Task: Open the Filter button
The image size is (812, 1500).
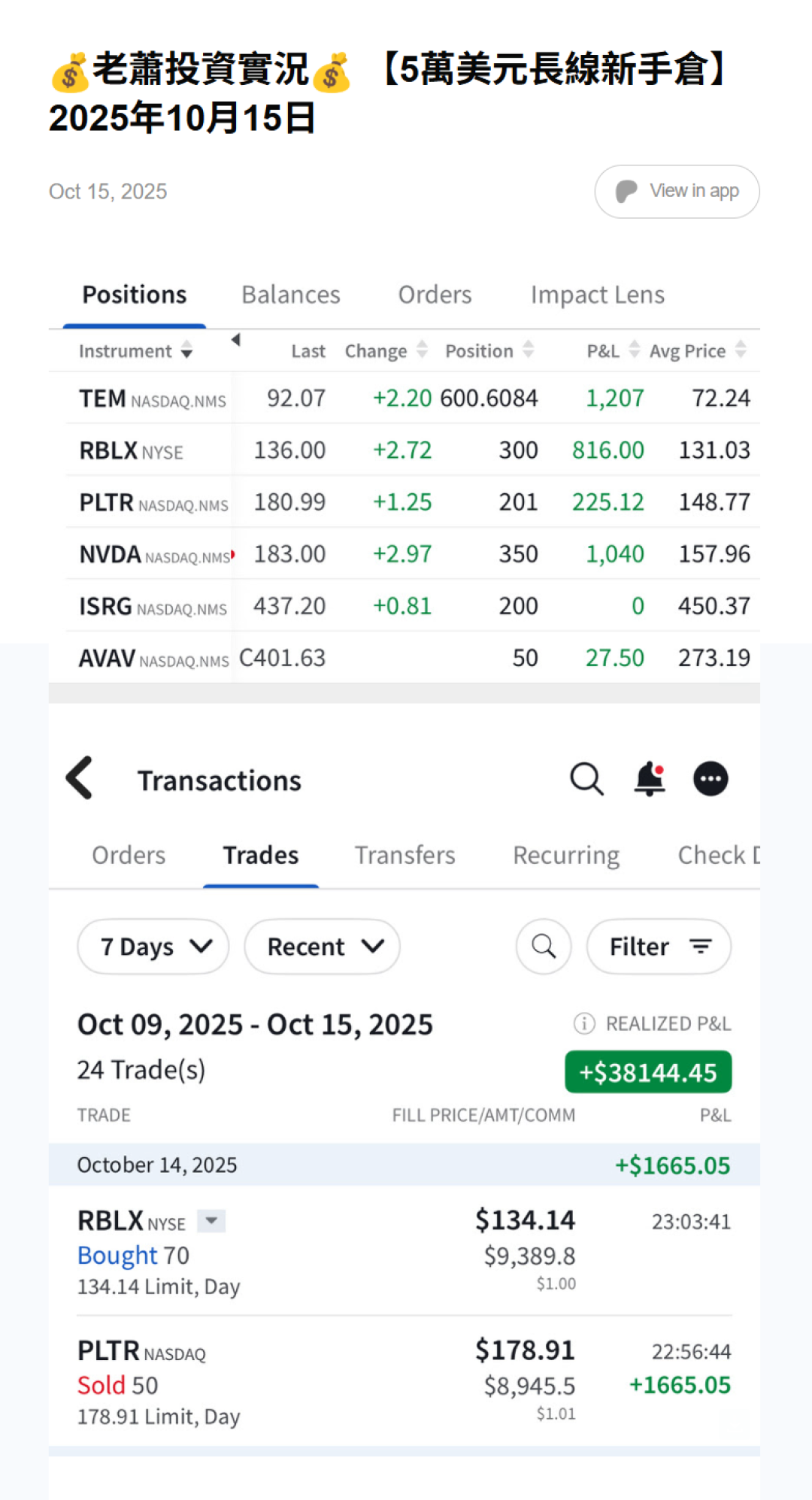Action: 659,947
